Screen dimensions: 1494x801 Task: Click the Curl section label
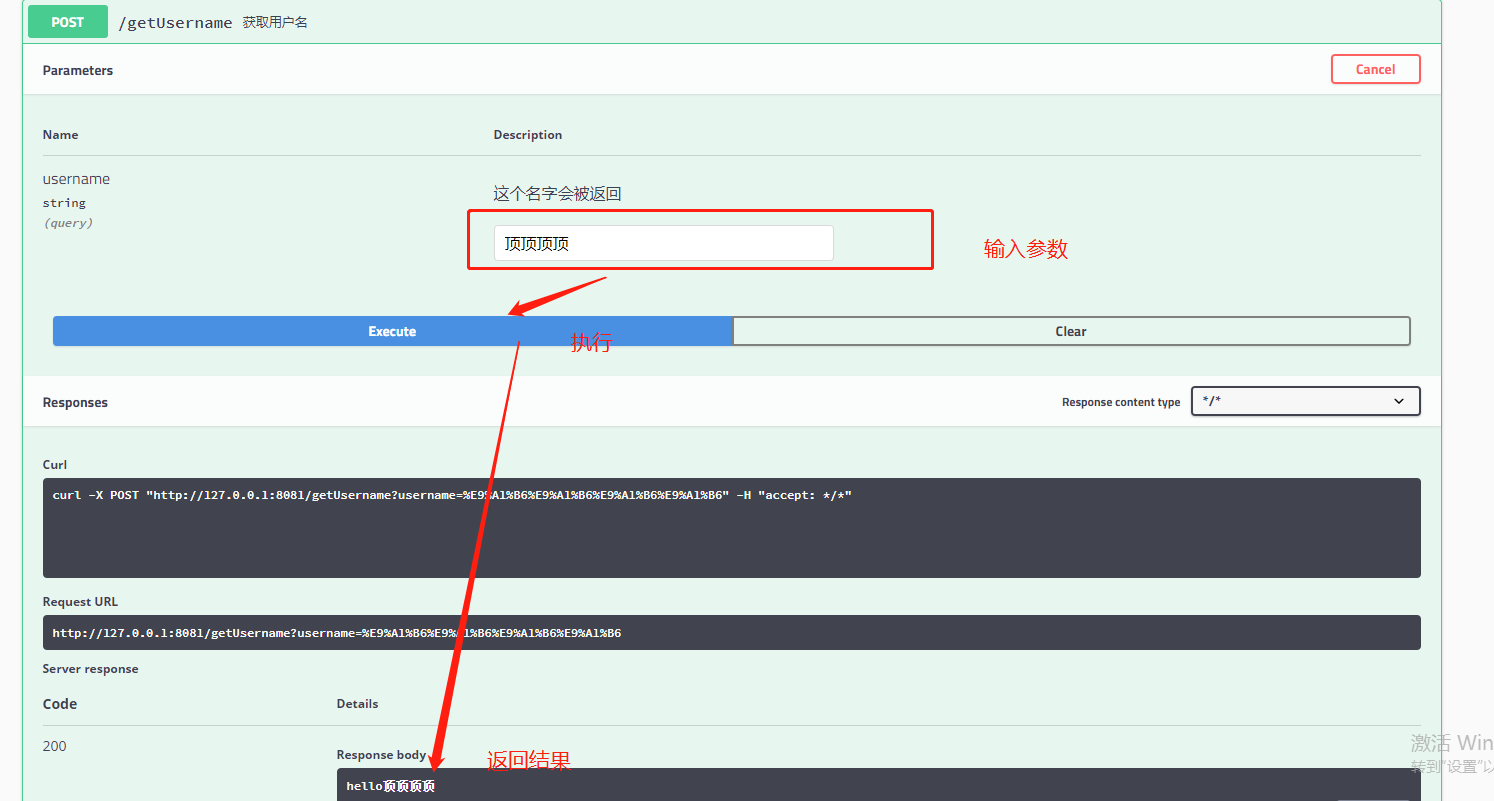click(55, 465)
